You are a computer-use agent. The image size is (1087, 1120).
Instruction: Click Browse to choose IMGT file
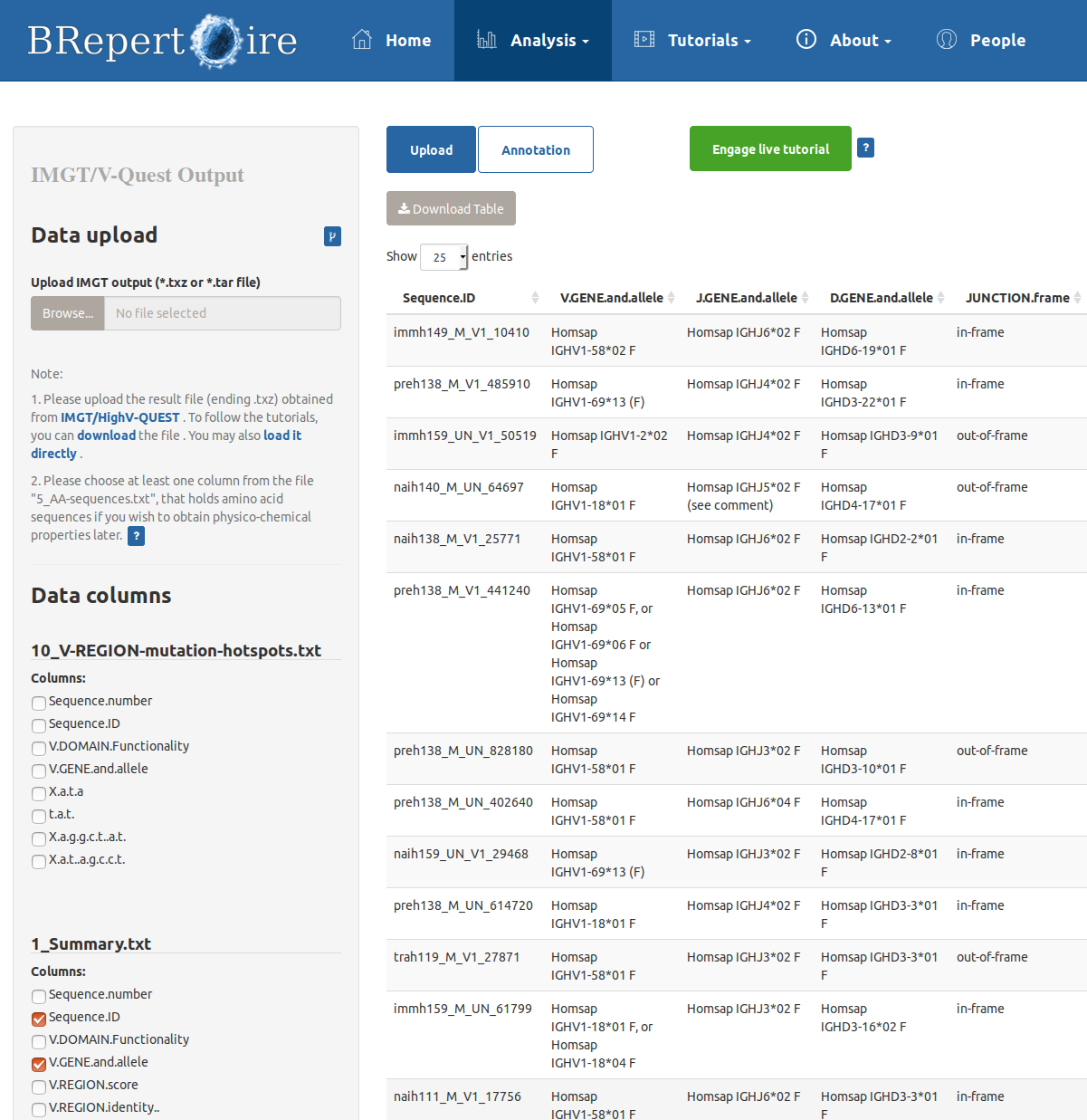click(68, 313)
